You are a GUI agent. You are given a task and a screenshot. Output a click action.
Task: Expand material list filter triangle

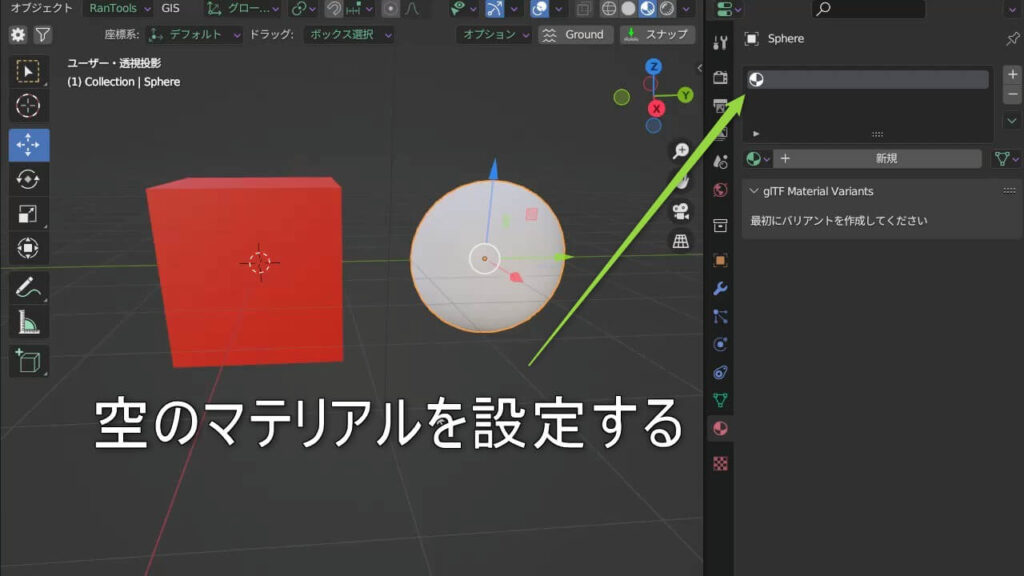[x=756, y=134]
